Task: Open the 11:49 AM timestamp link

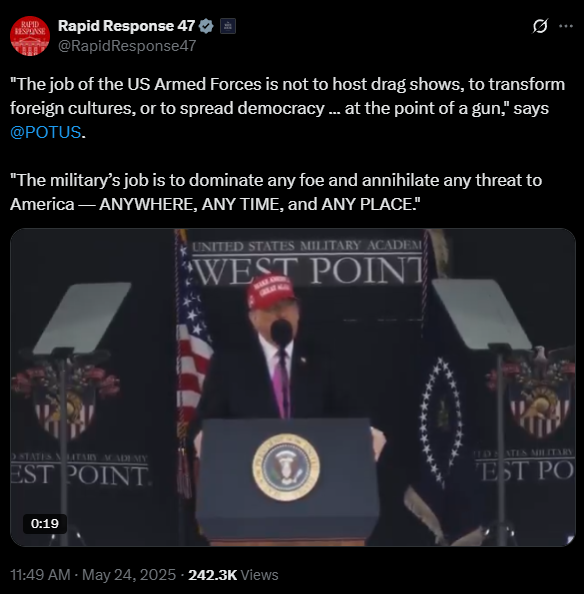Action: tap(40, 575)
